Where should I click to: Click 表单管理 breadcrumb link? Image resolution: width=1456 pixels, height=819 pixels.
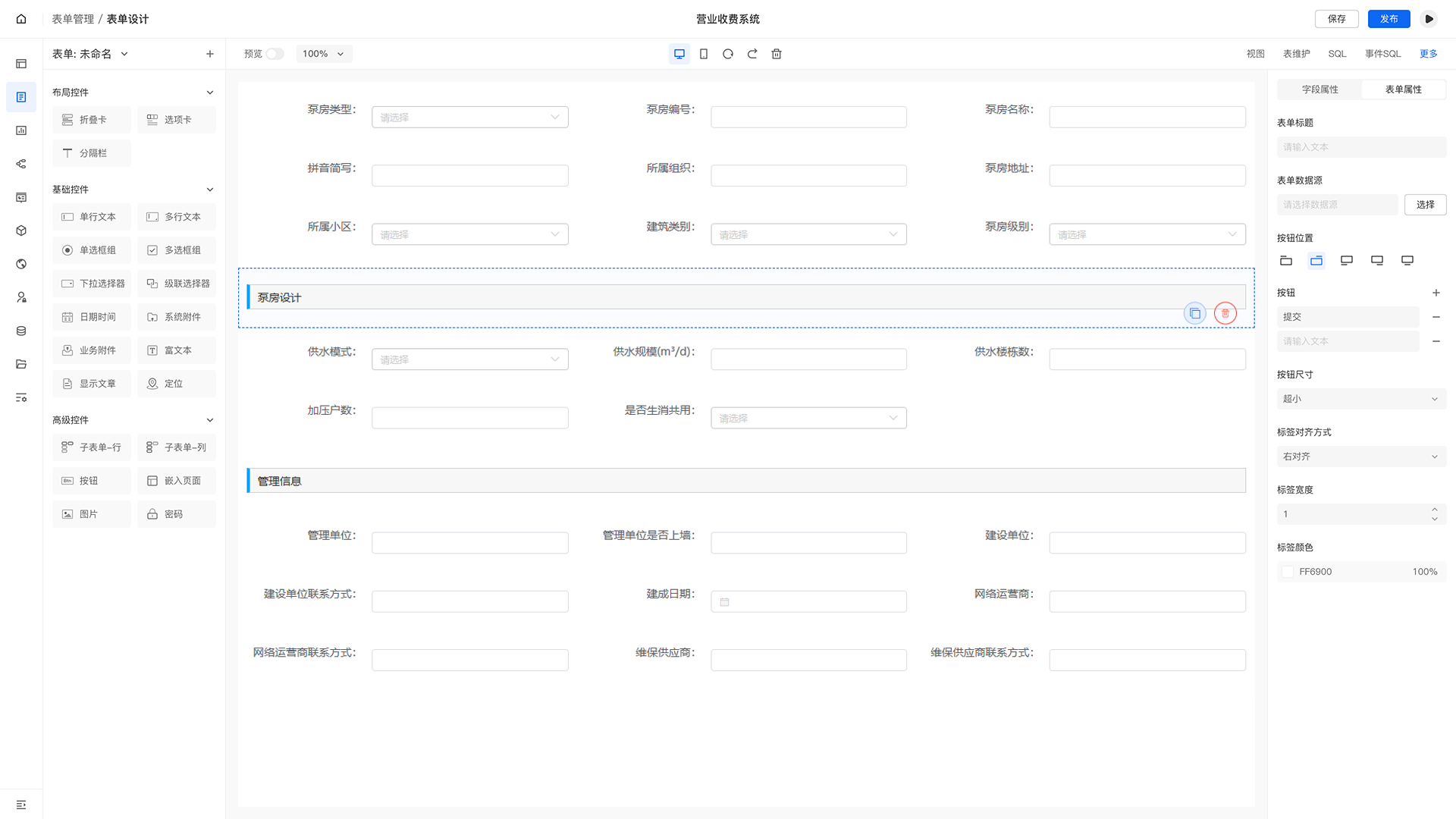click(x=73, y=19)
